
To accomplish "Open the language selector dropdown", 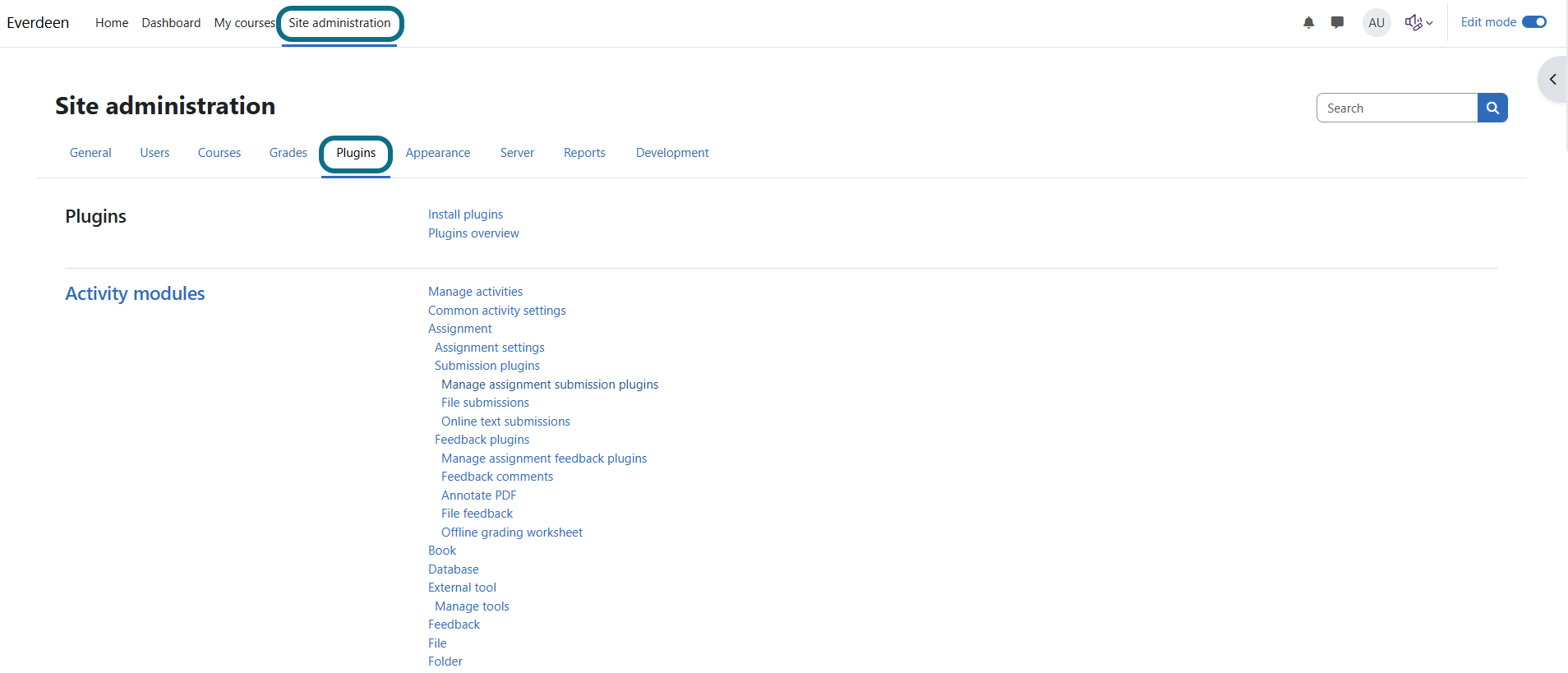I will (1418, 23).
